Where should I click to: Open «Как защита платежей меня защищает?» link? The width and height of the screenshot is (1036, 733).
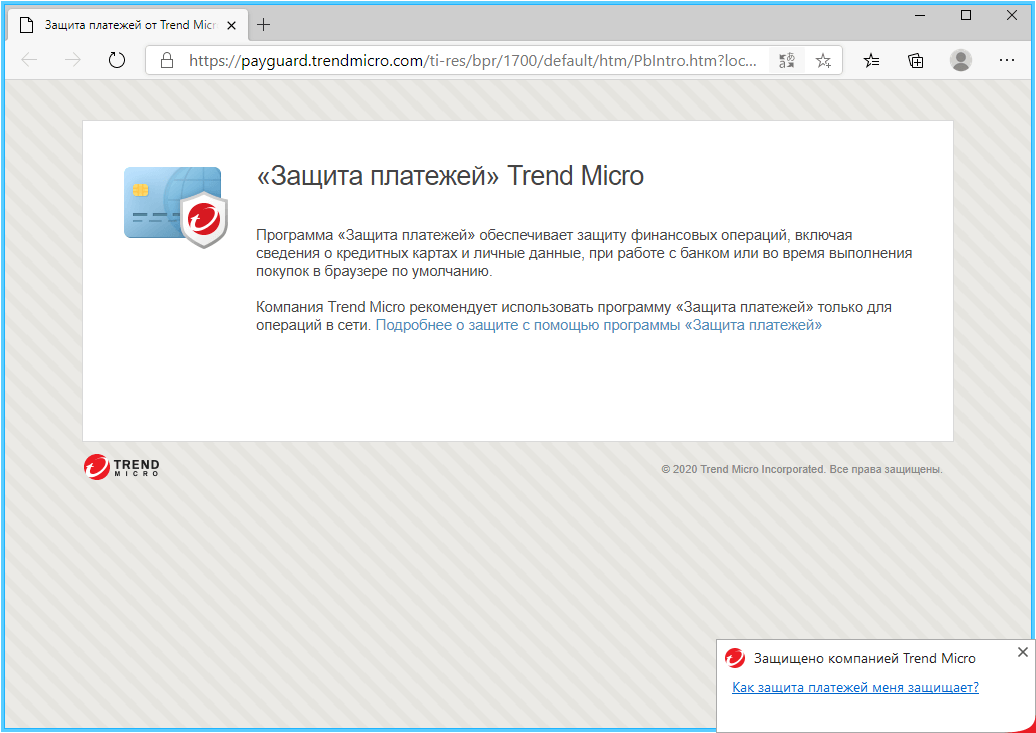pyautogui.click(x=855, y=687)
